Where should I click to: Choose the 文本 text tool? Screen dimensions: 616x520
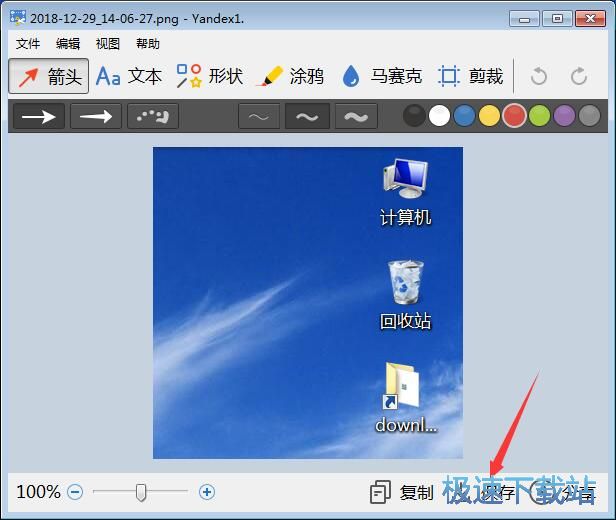tap(128, 76)
